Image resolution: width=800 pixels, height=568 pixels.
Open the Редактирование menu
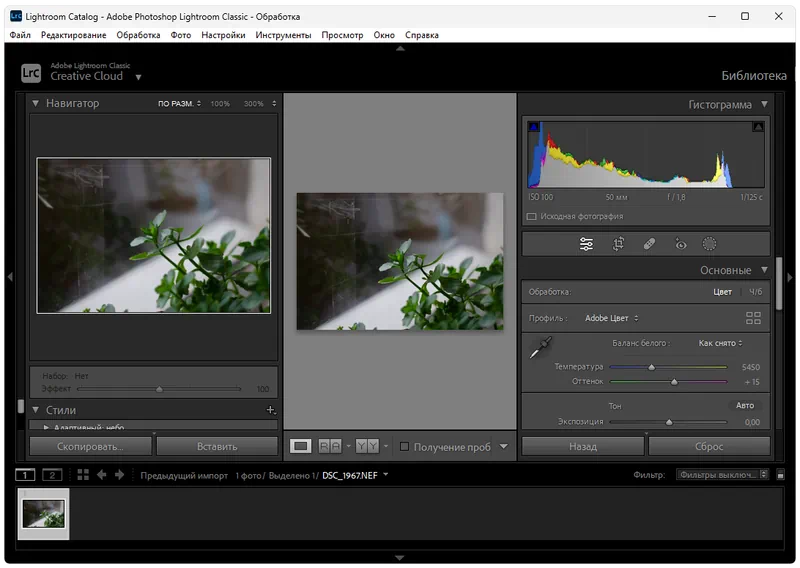pos(73,35)
